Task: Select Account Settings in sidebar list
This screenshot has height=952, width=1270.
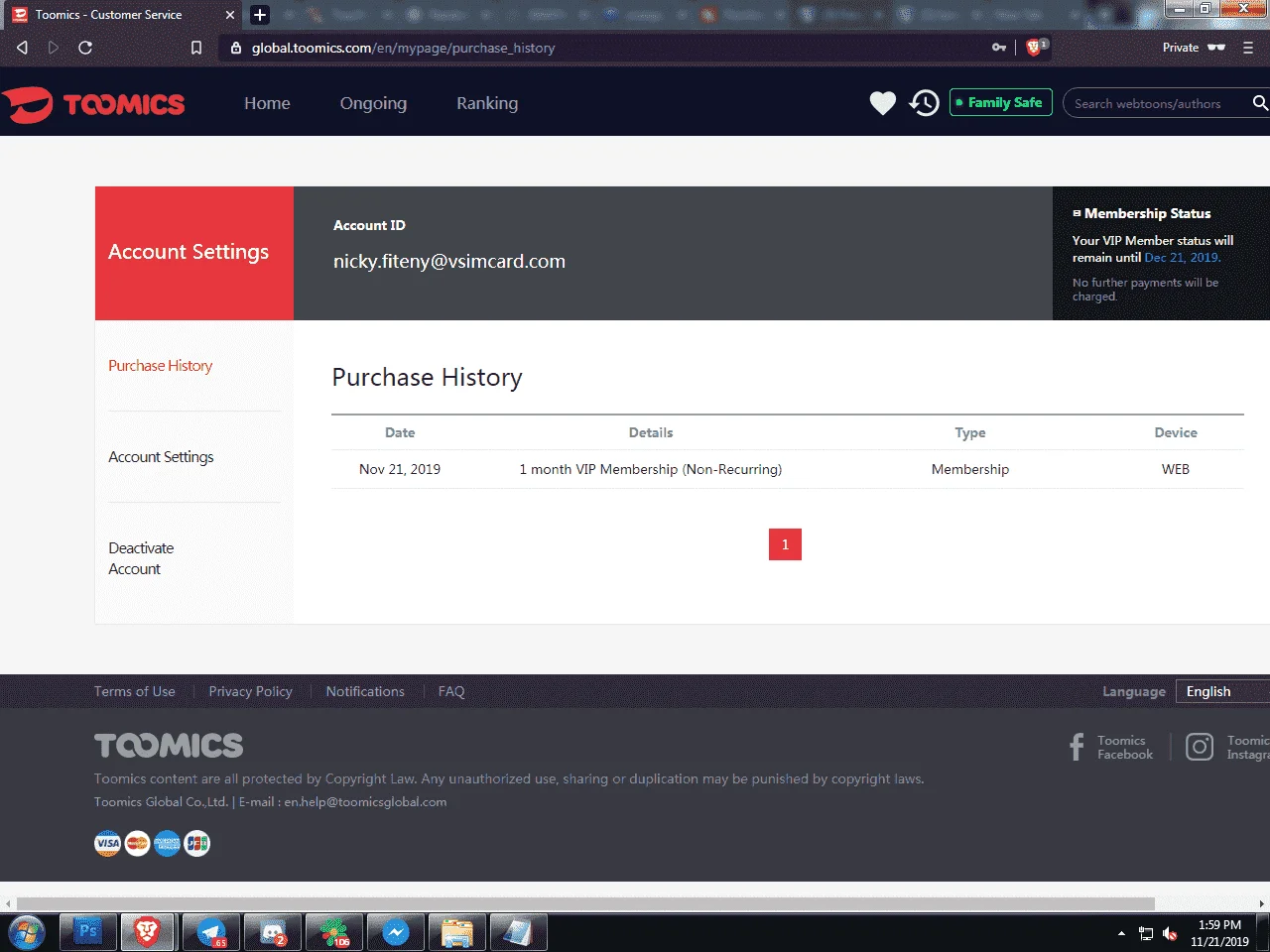Action: click(x=161, y=457)
